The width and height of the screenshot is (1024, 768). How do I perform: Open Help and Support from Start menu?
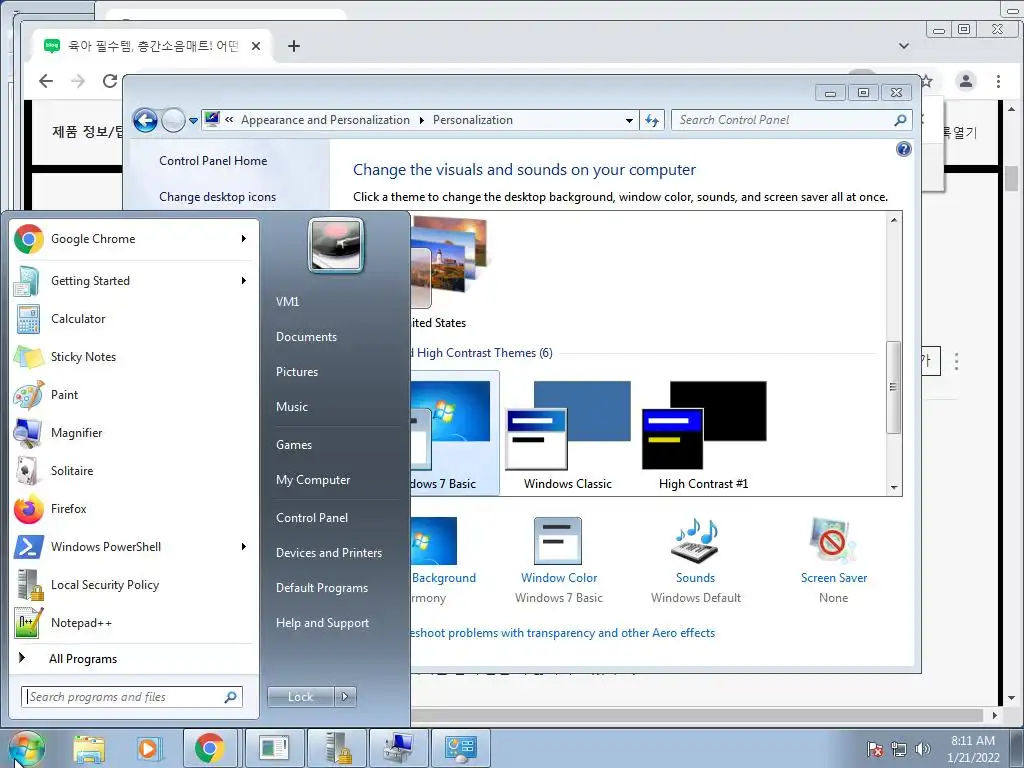(322, 623)
